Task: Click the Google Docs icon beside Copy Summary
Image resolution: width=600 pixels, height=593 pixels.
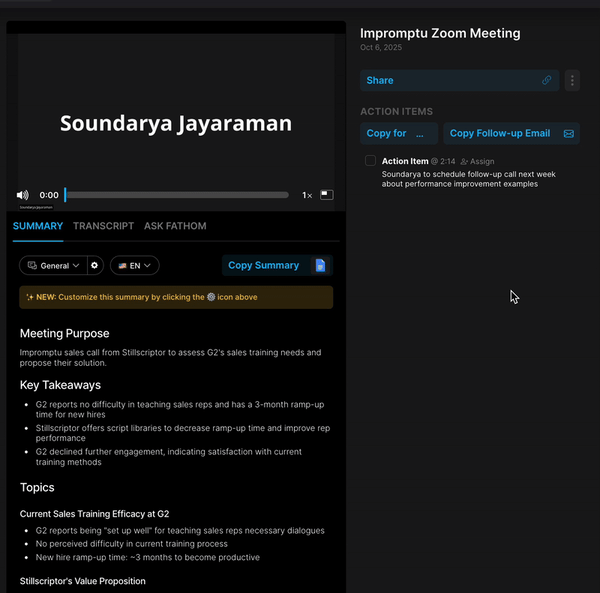Action: (320, 265)
